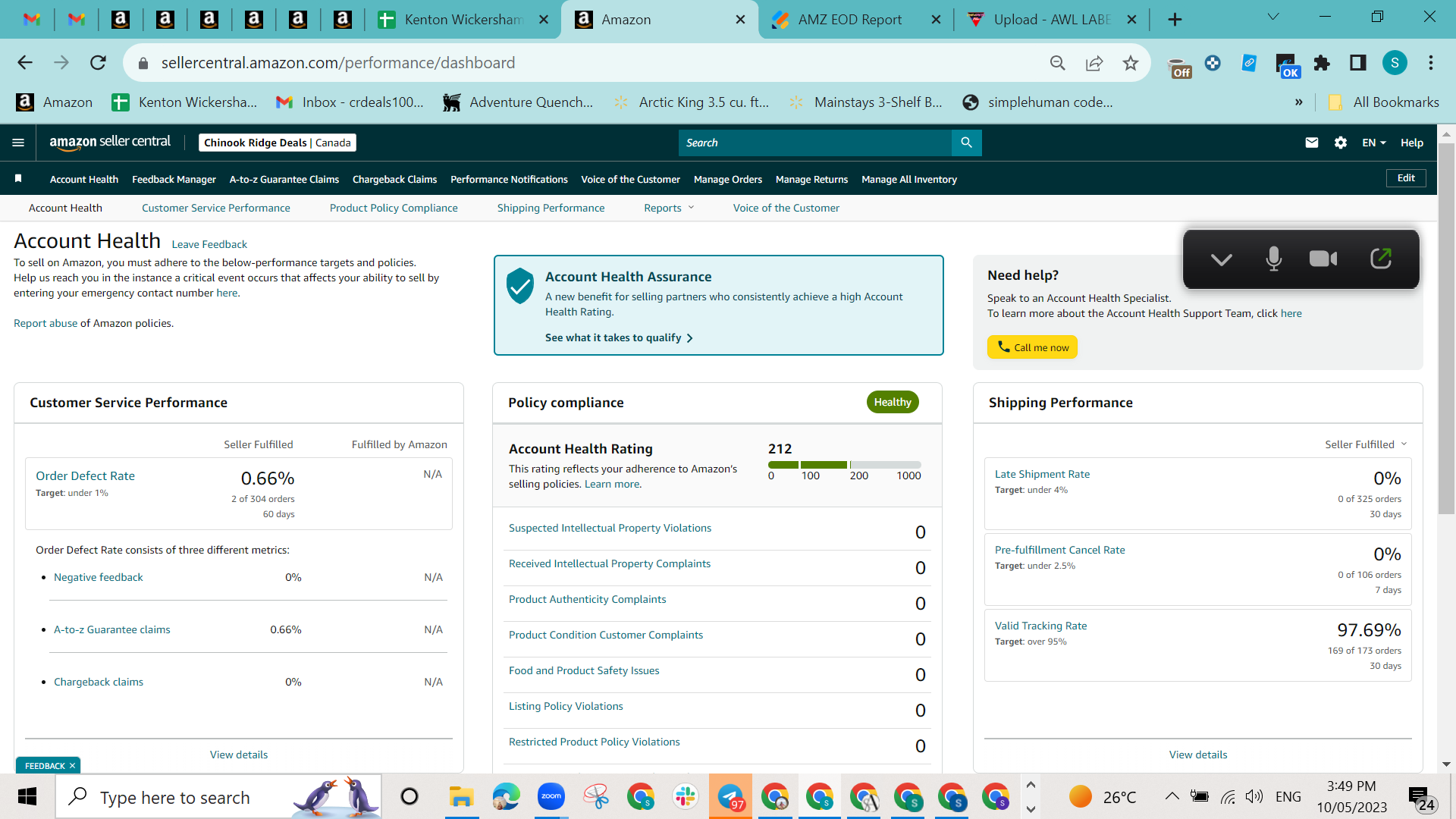This screenshot has height=819, width=1456.
Task: Open Zoom from the taskbar
Action: tap(551, 796)
